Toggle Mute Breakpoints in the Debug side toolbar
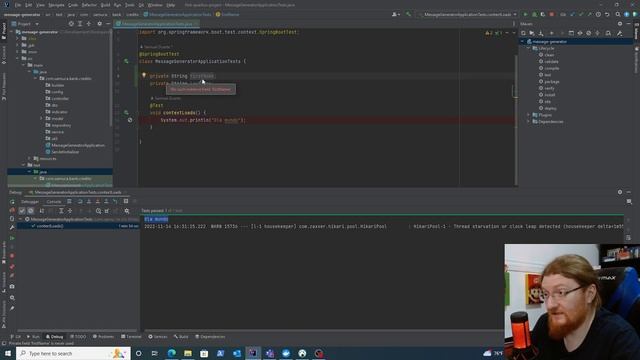This screenshot has width=640, height=360. [x=12, y=276]
